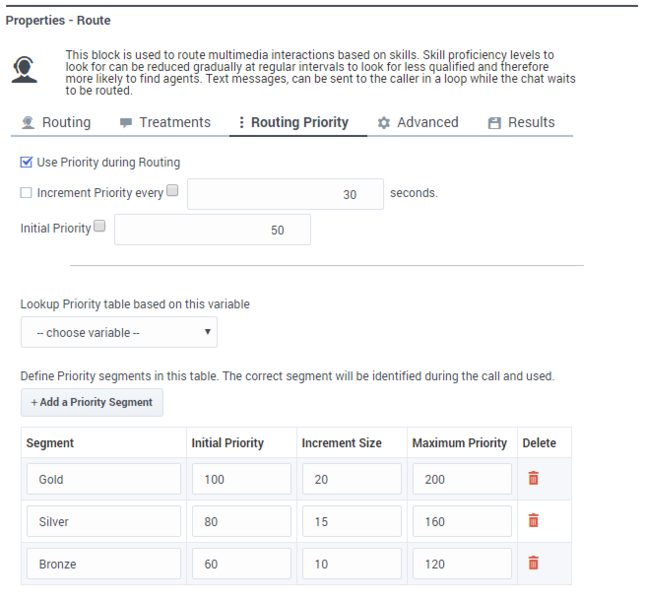Click the agent headset icon

click(25, 69)
